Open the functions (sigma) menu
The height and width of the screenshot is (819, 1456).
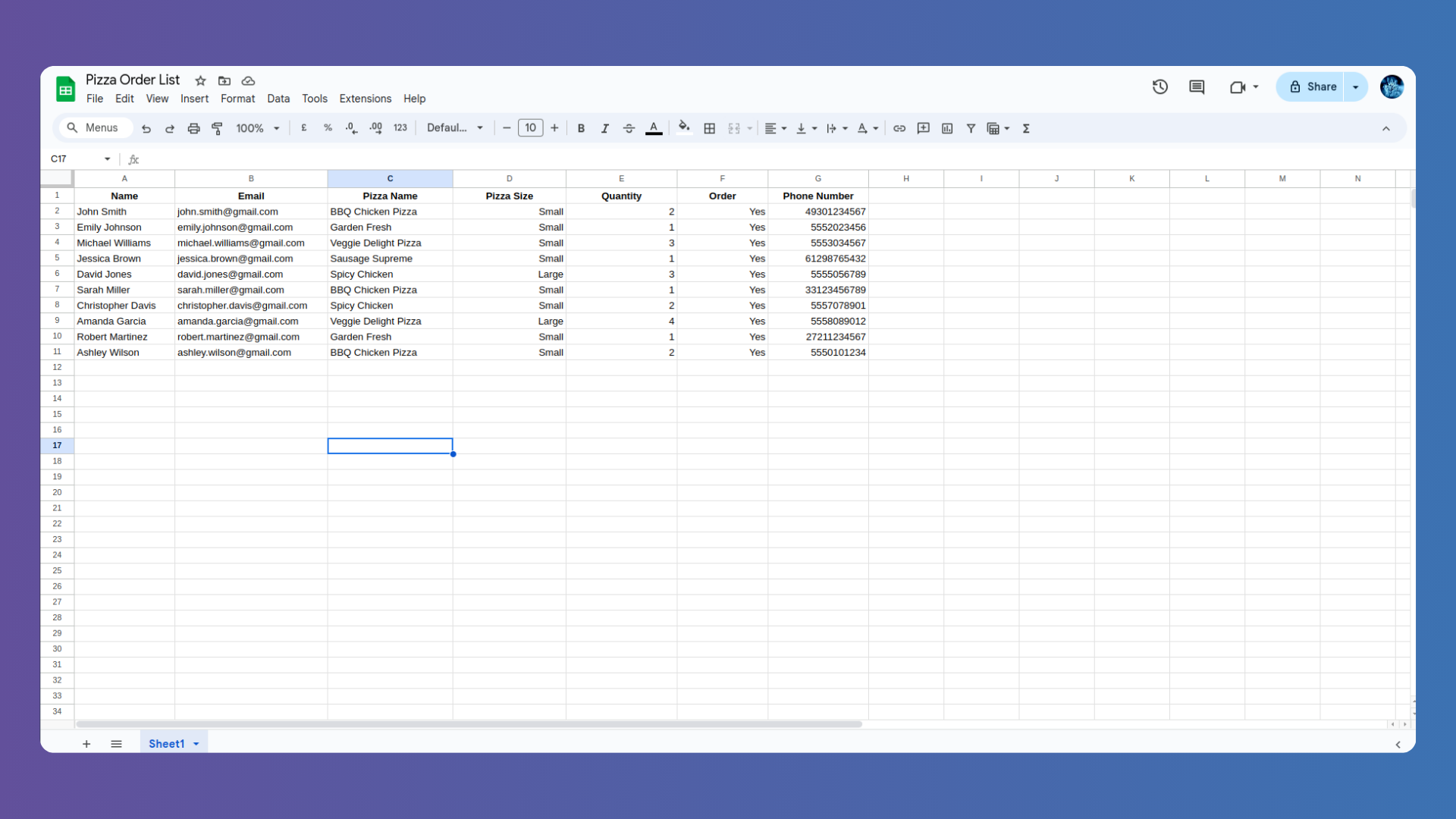coord(1026,128)
